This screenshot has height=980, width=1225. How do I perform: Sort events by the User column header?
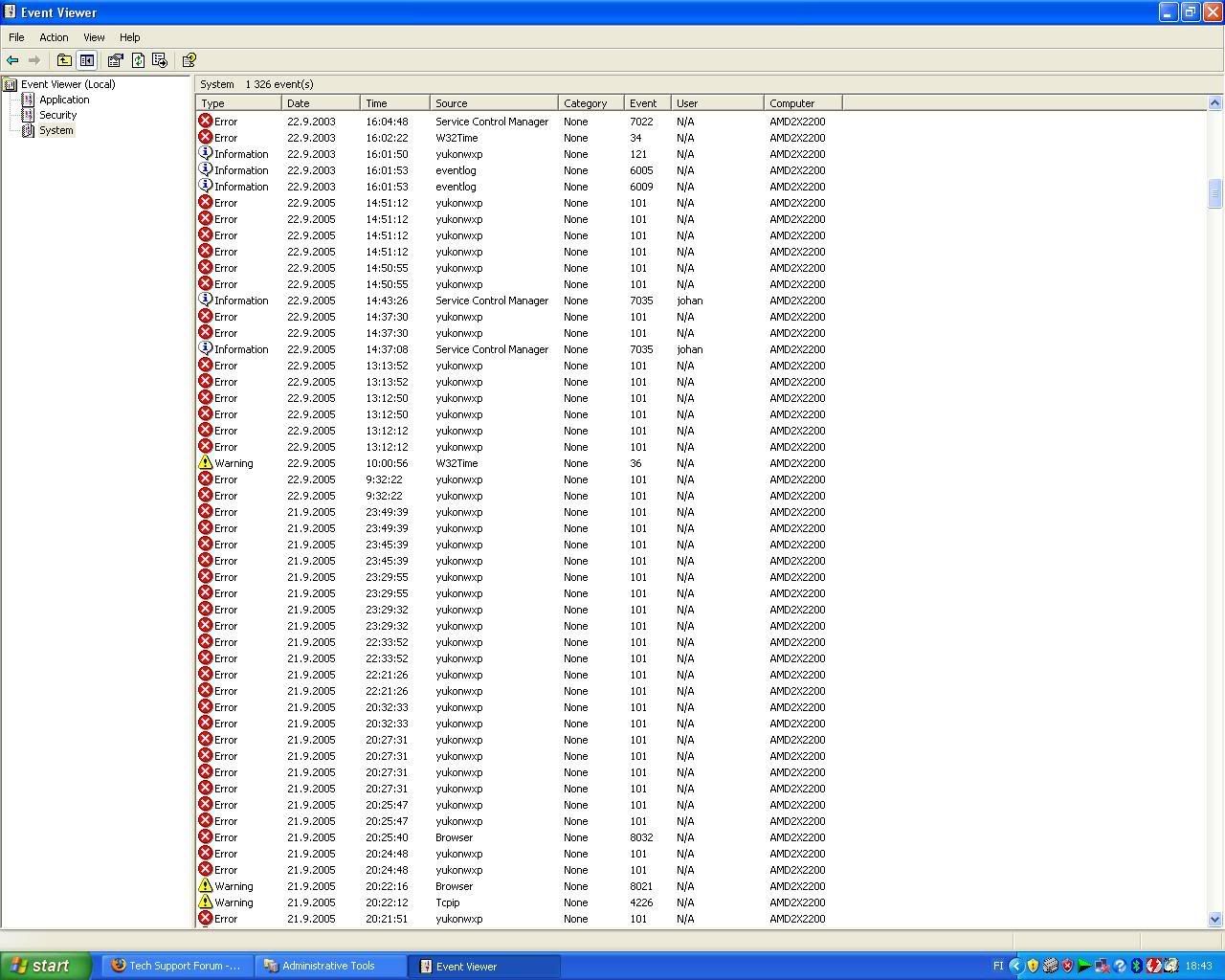[718, 103]
